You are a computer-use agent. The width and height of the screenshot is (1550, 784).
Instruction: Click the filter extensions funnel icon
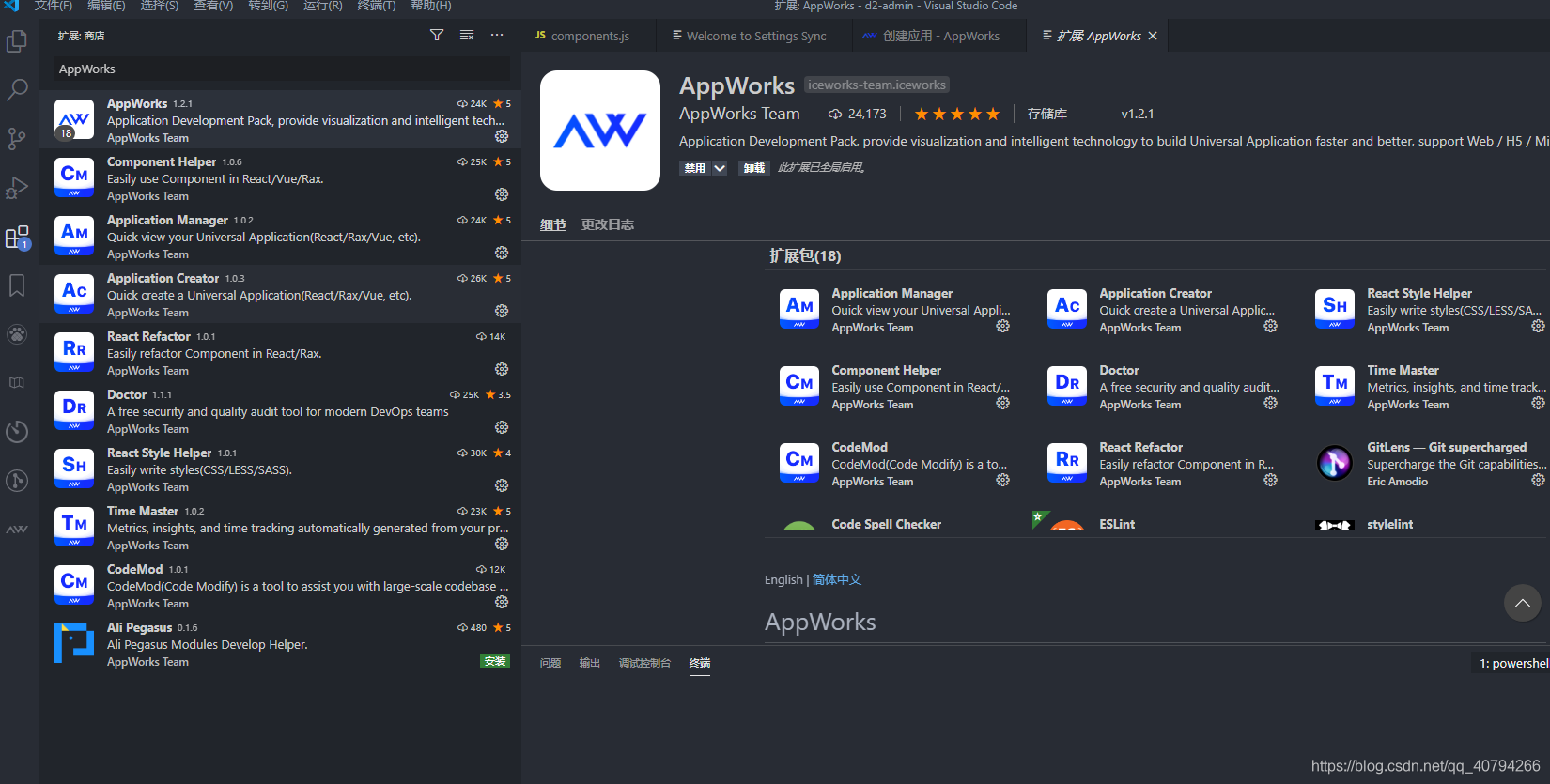pos(437,35)
